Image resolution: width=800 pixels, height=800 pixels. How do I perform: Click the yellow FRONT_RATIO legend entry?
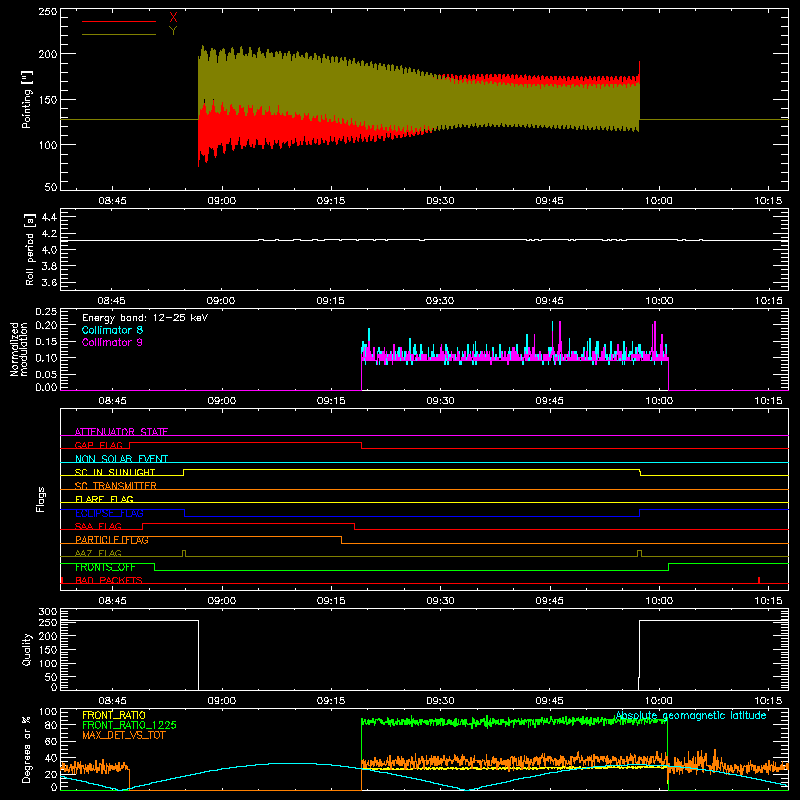[114, 715]
